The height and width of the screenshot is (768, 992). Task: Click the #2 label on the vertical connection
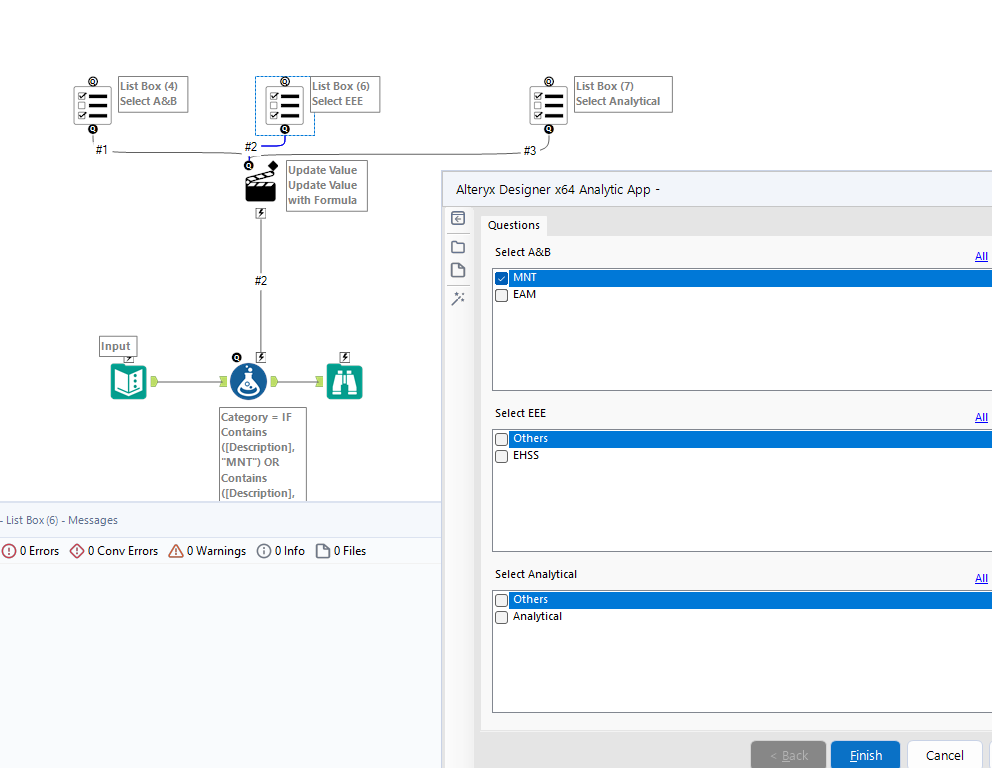coord(261,280)
